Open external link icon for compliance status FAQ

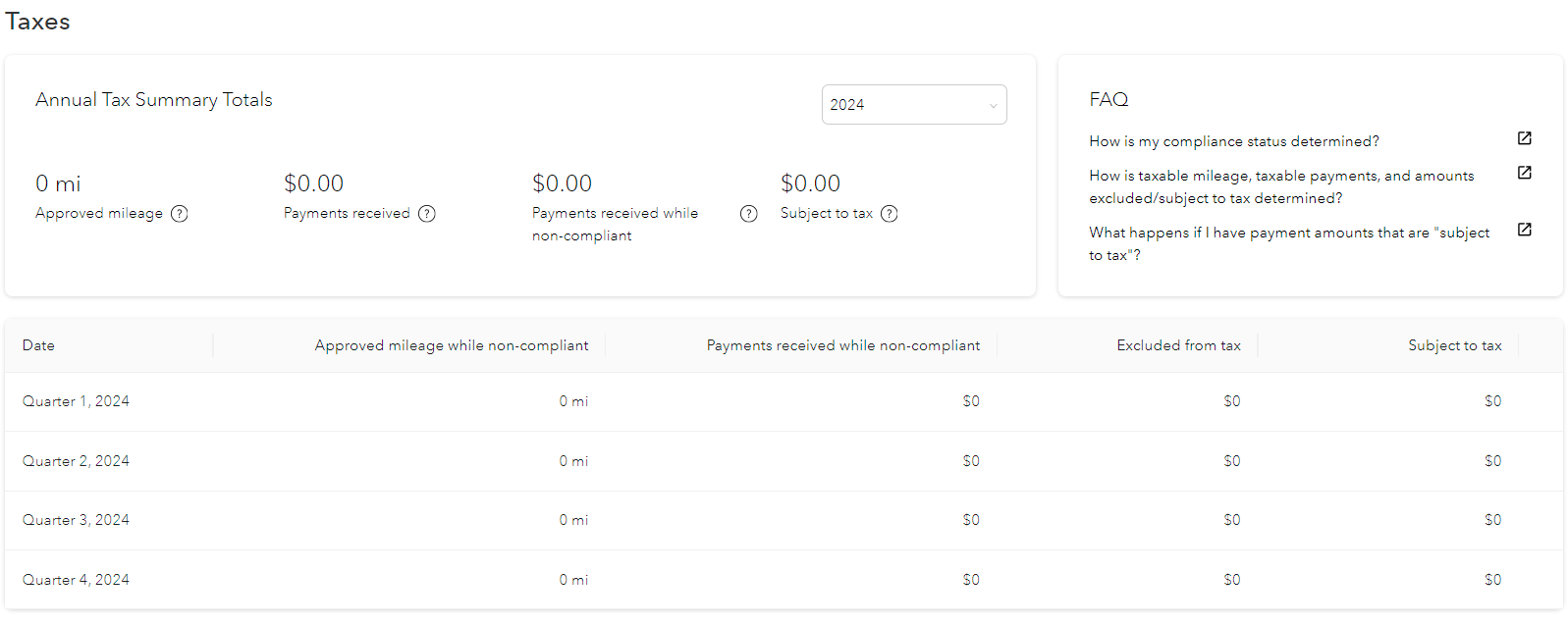1525,138
